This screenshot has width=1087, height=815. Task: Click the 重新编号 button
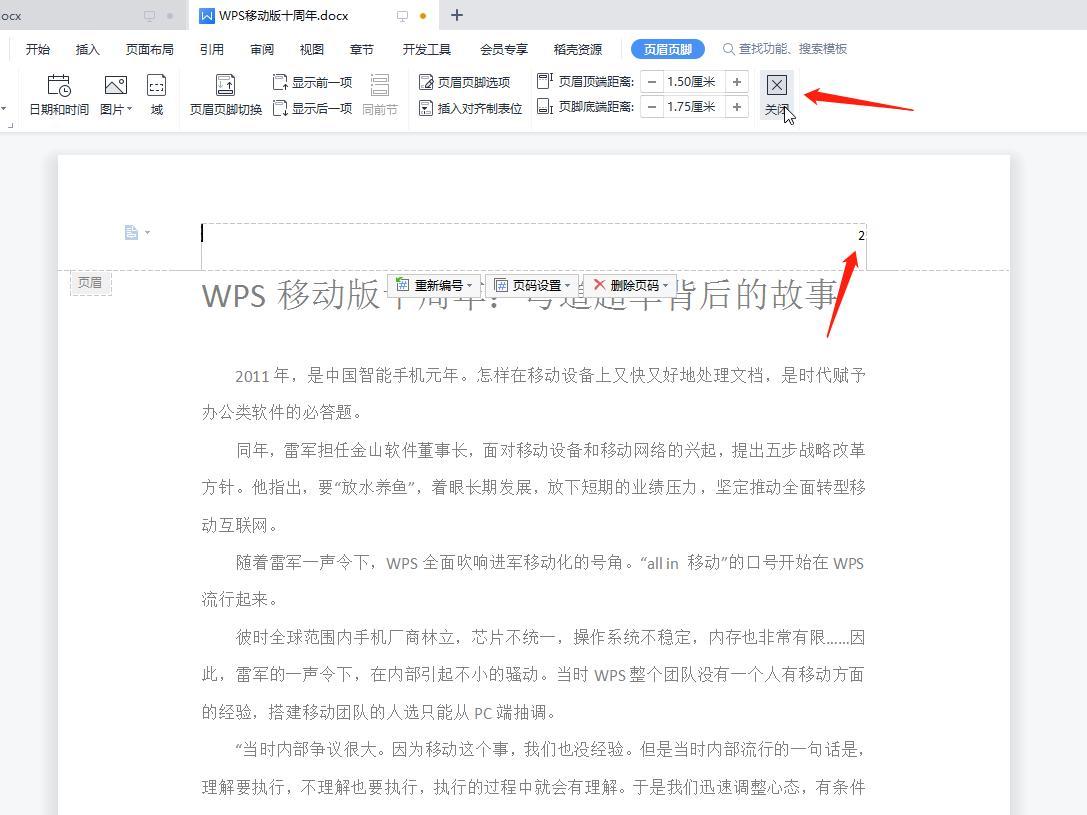click(x=436, y=285)
